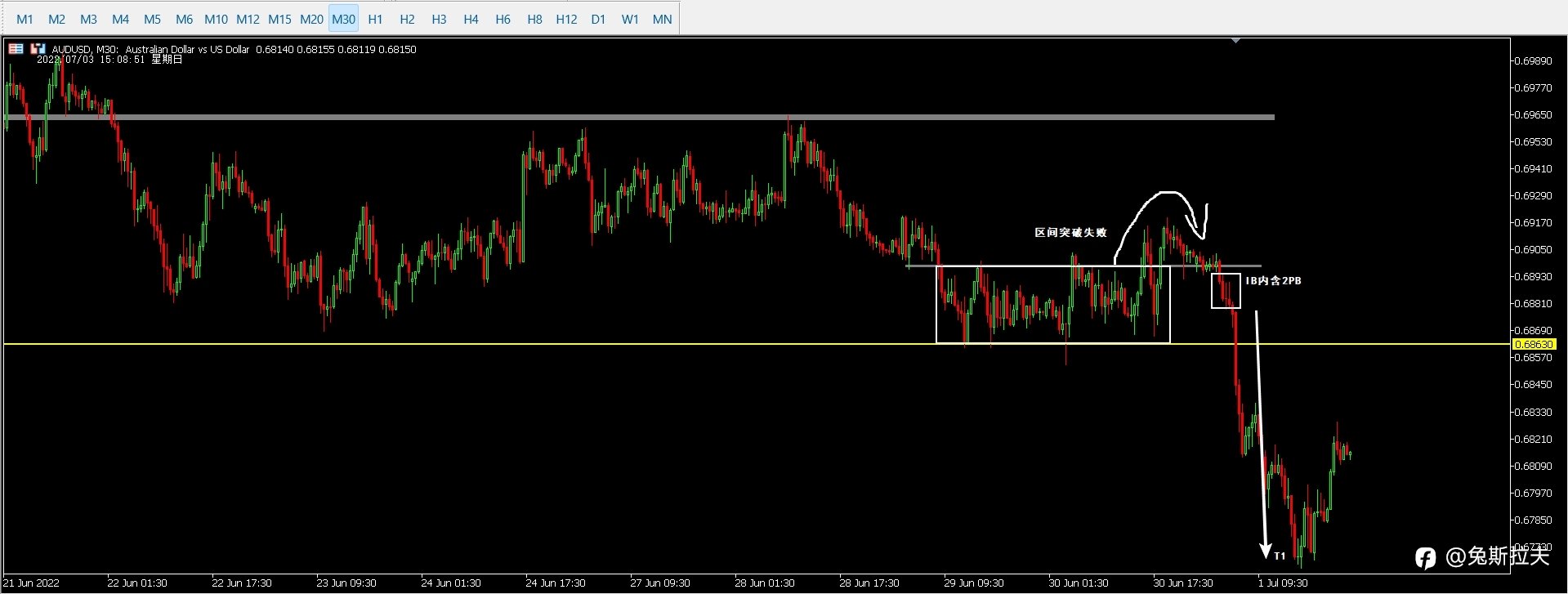Viewport: 1568px width, 594px height.
Task: Click the 21 Jun 2022 time axis label
Action: 32,583
